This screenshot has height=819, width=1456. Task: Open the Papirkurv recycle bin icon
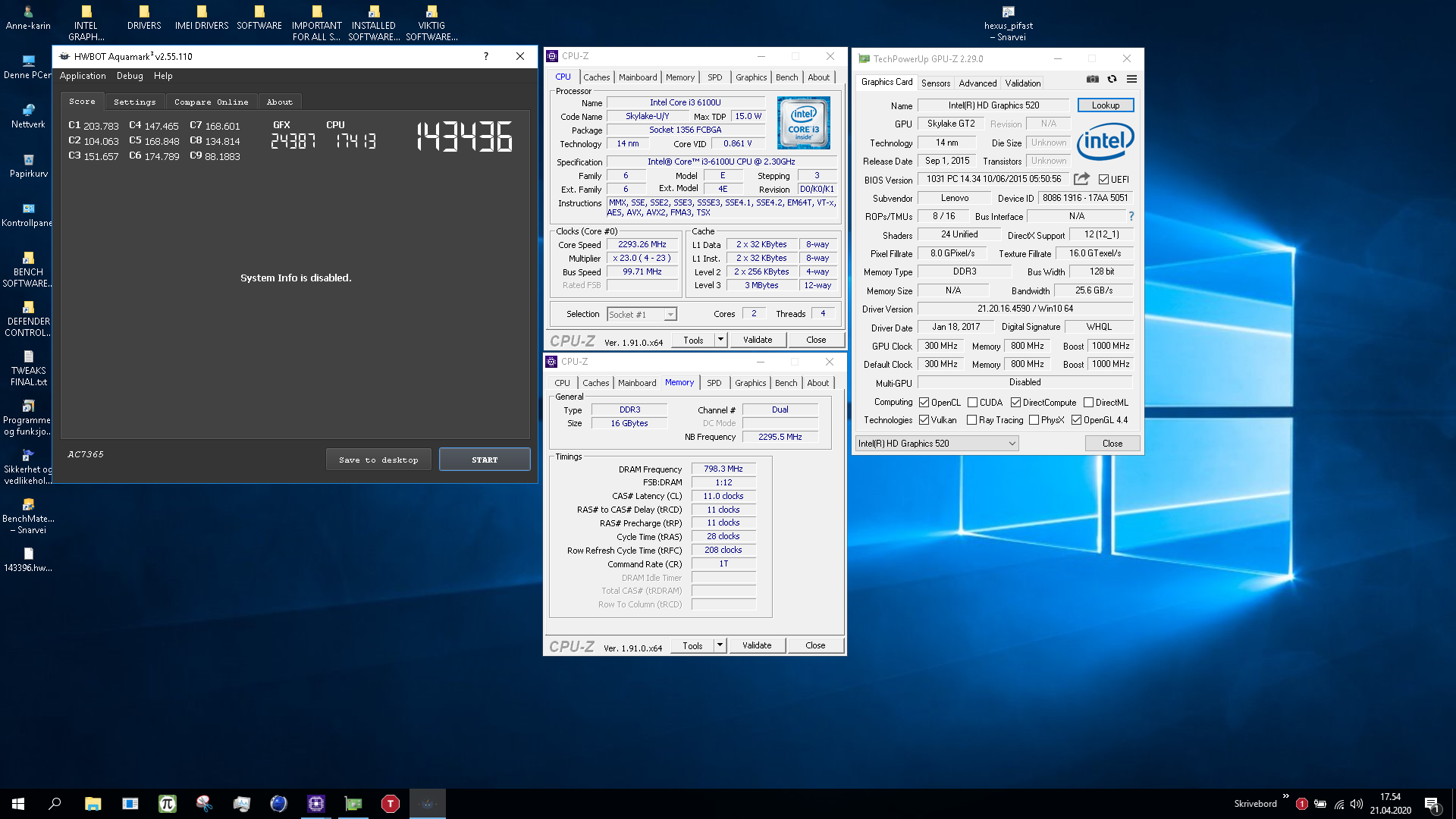click(29, 165)
